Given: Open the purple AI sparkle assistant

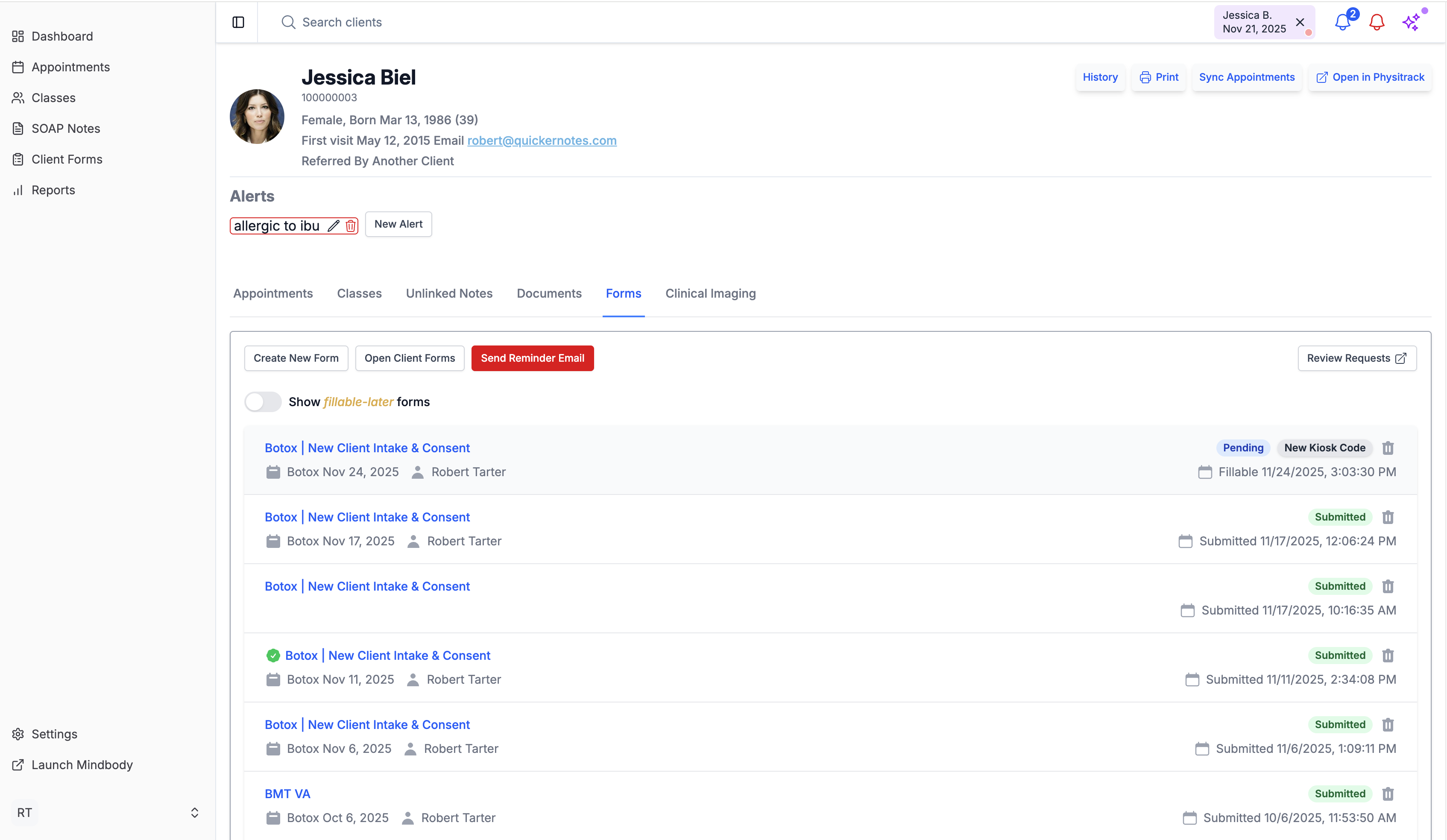Looking at the screenshot, I should tap(1410, 22).
